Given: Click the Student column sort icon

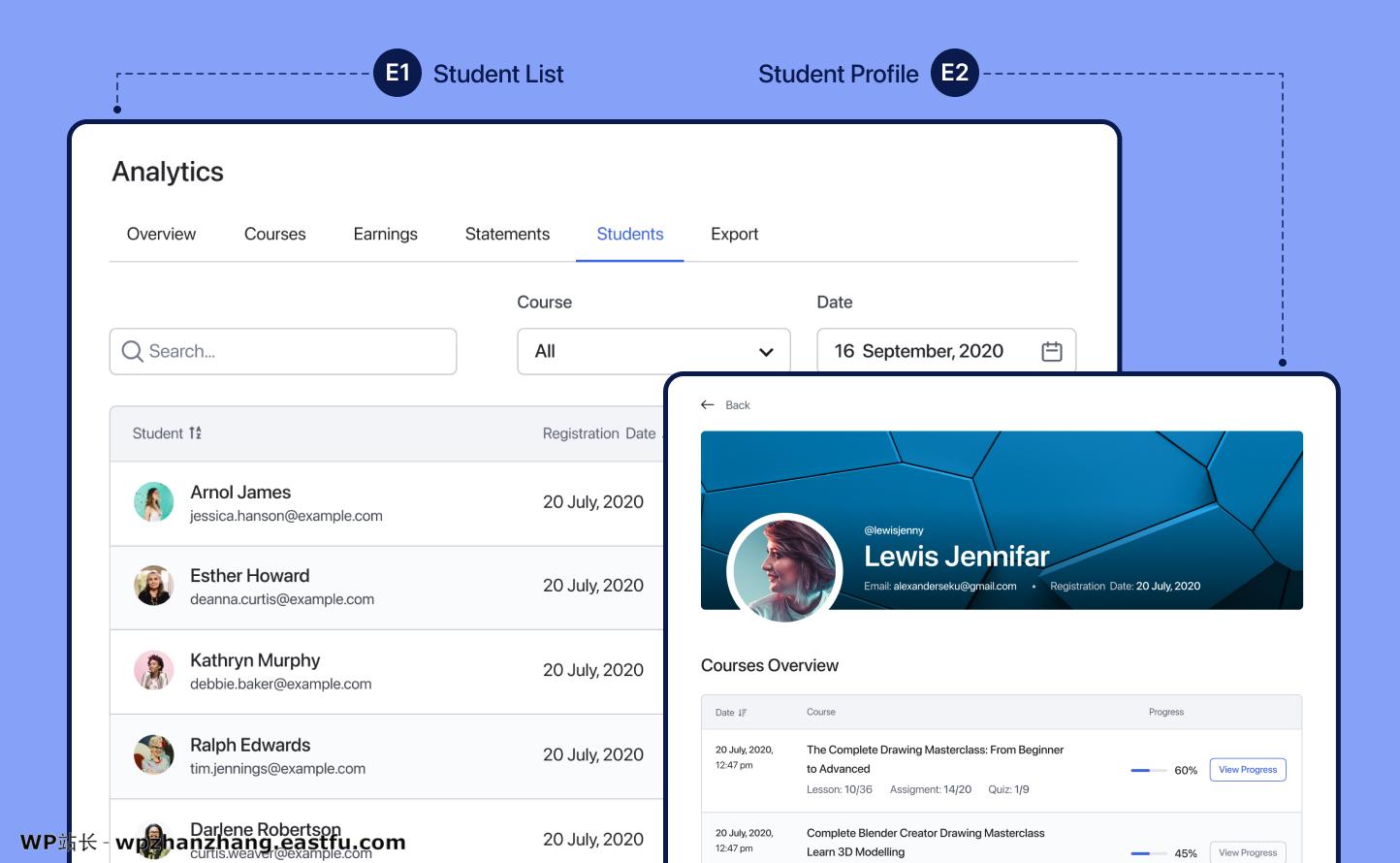Looking at the screenshot, I should tap(195, 433).
